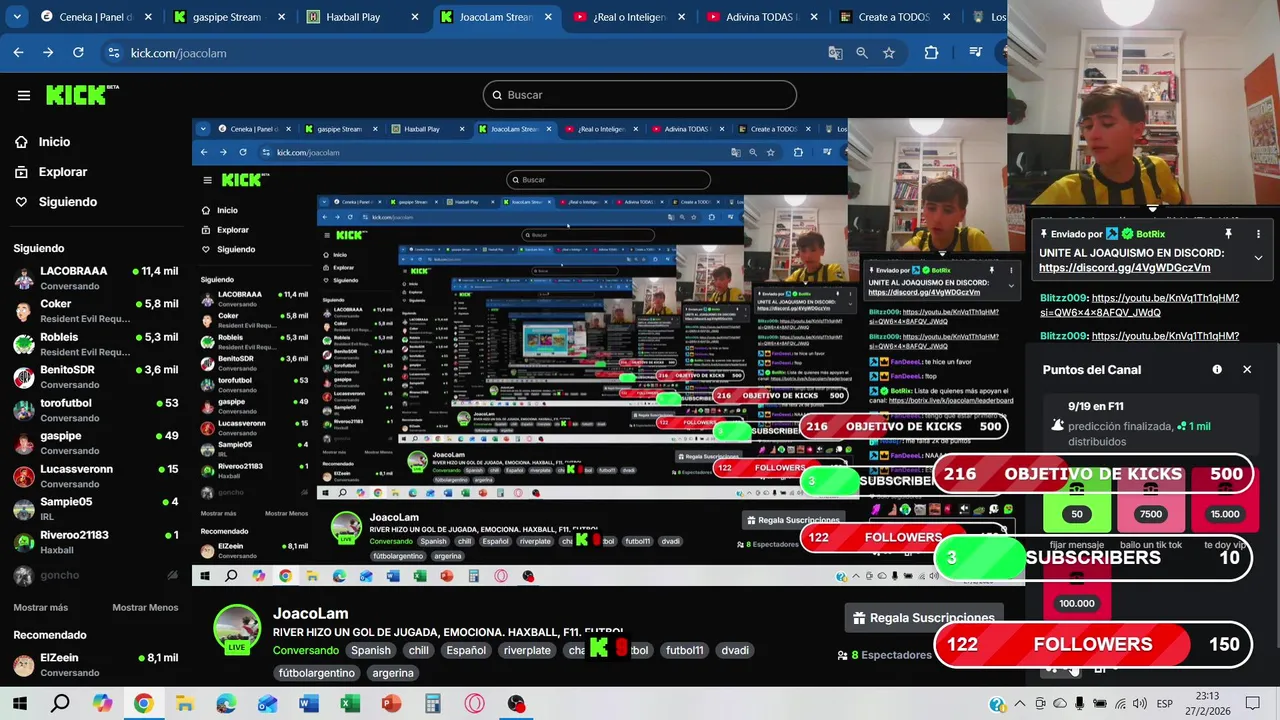1280x720 pixels.
Task: Open the hamburger menu beside the main Kick logo
Action: [24, 95]
